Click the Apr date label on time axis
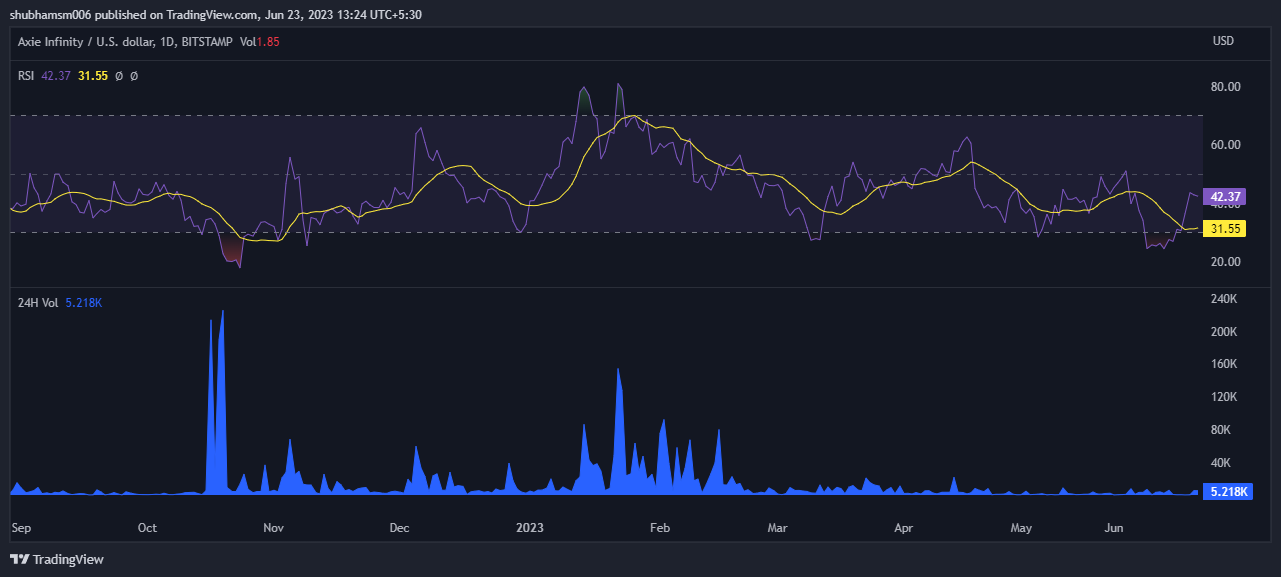Viewport: 1281px width, 577px height. click(904, 527)
